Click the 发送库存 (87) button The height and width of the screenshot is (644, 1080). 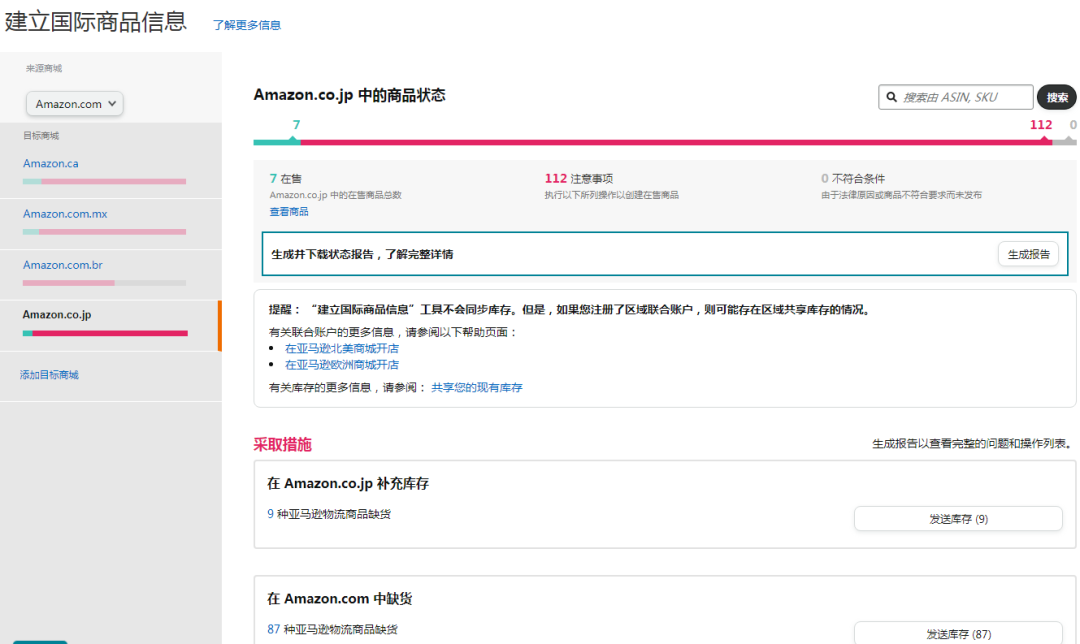pos(958,634)
